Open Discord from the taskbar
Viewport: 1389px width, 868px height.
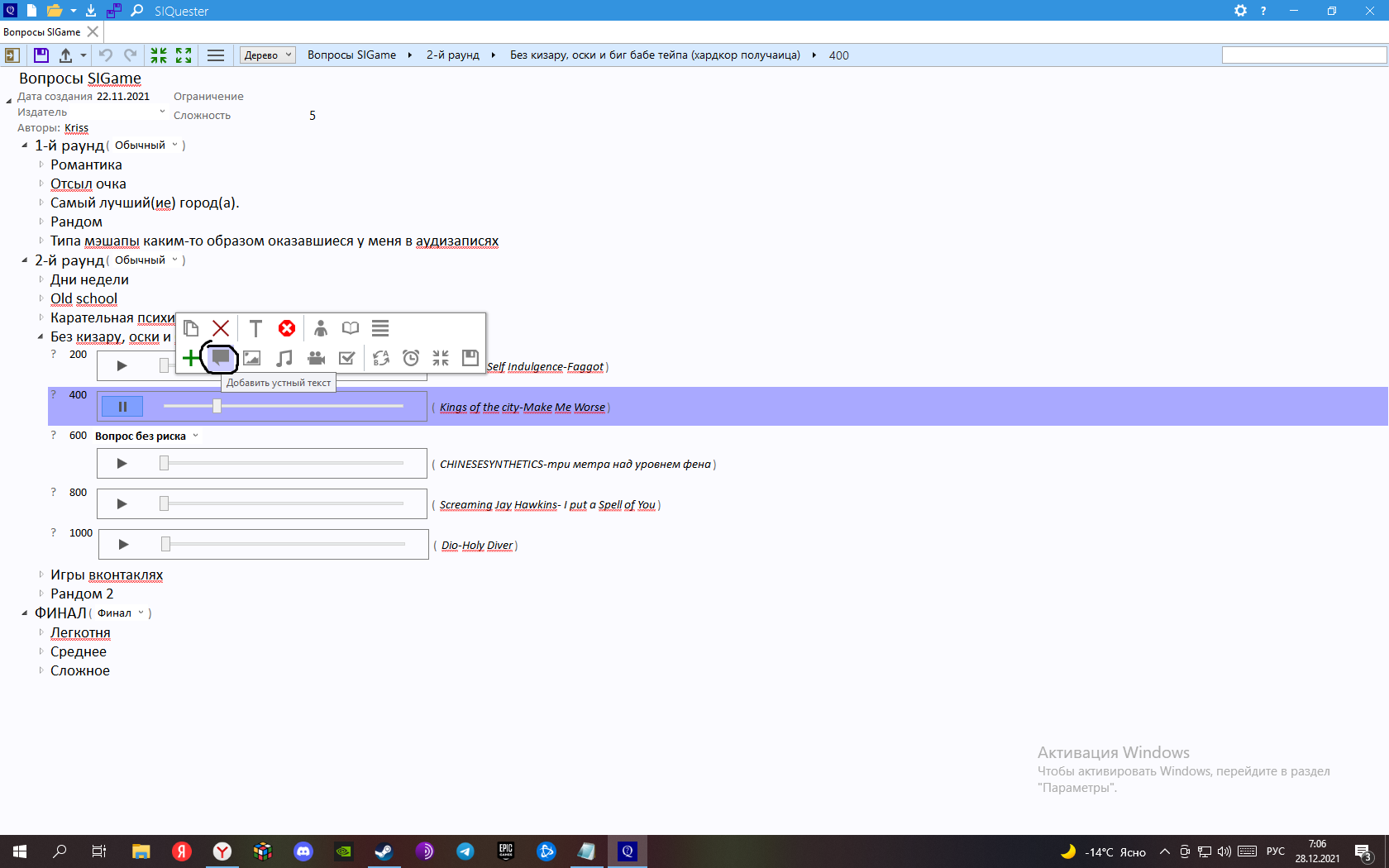click(x=303, y=851)
